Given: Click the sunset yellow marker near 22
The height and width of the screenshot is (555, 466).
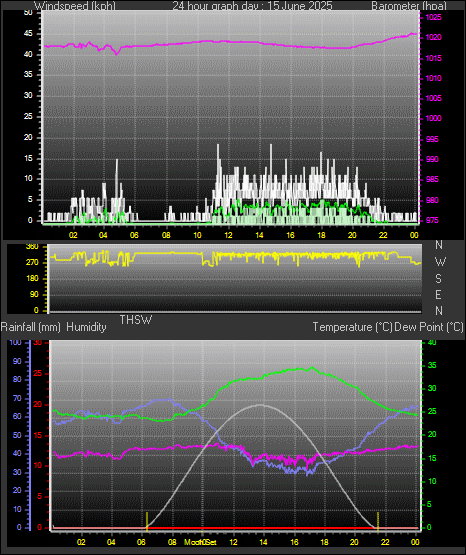Looking at the screenshot, I should pos(378,521).
